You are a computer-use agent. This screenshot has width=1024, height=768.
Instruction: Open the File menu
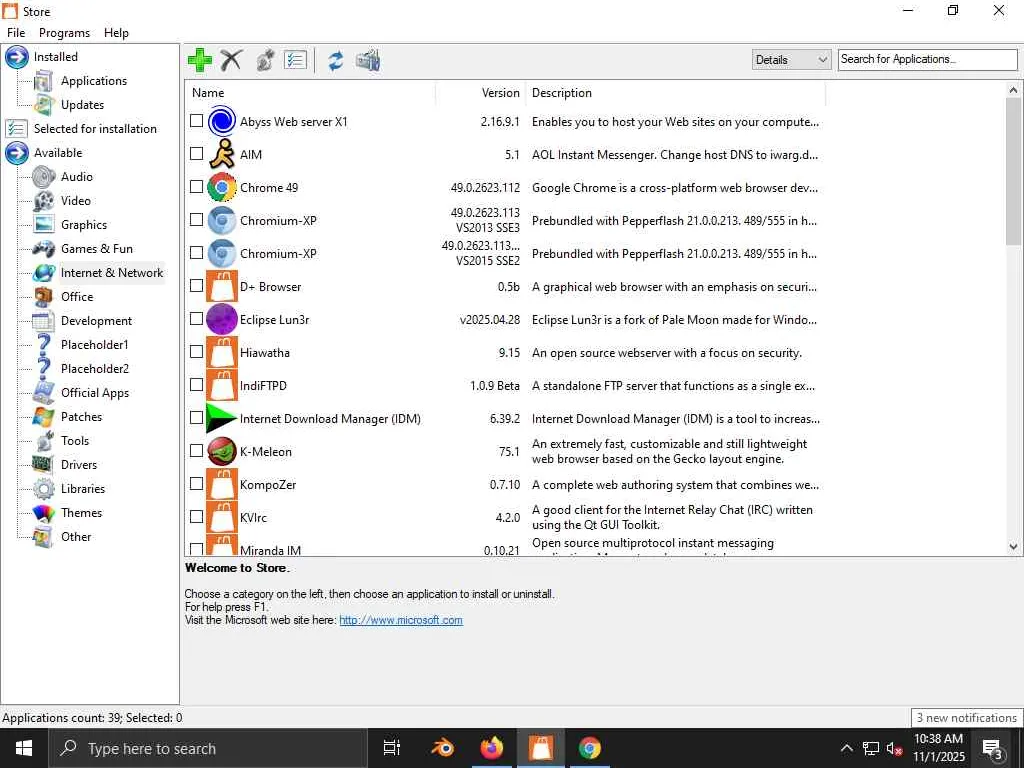coord(16,33)
